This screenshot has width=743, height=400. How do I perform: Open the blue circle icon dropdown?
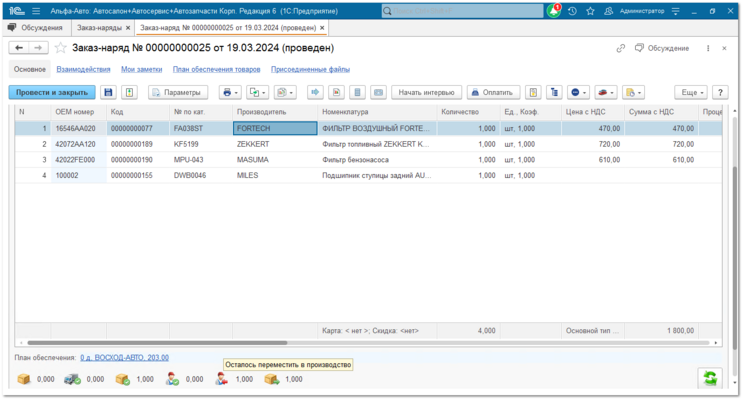pyautogui.click(x=578, y=92)
